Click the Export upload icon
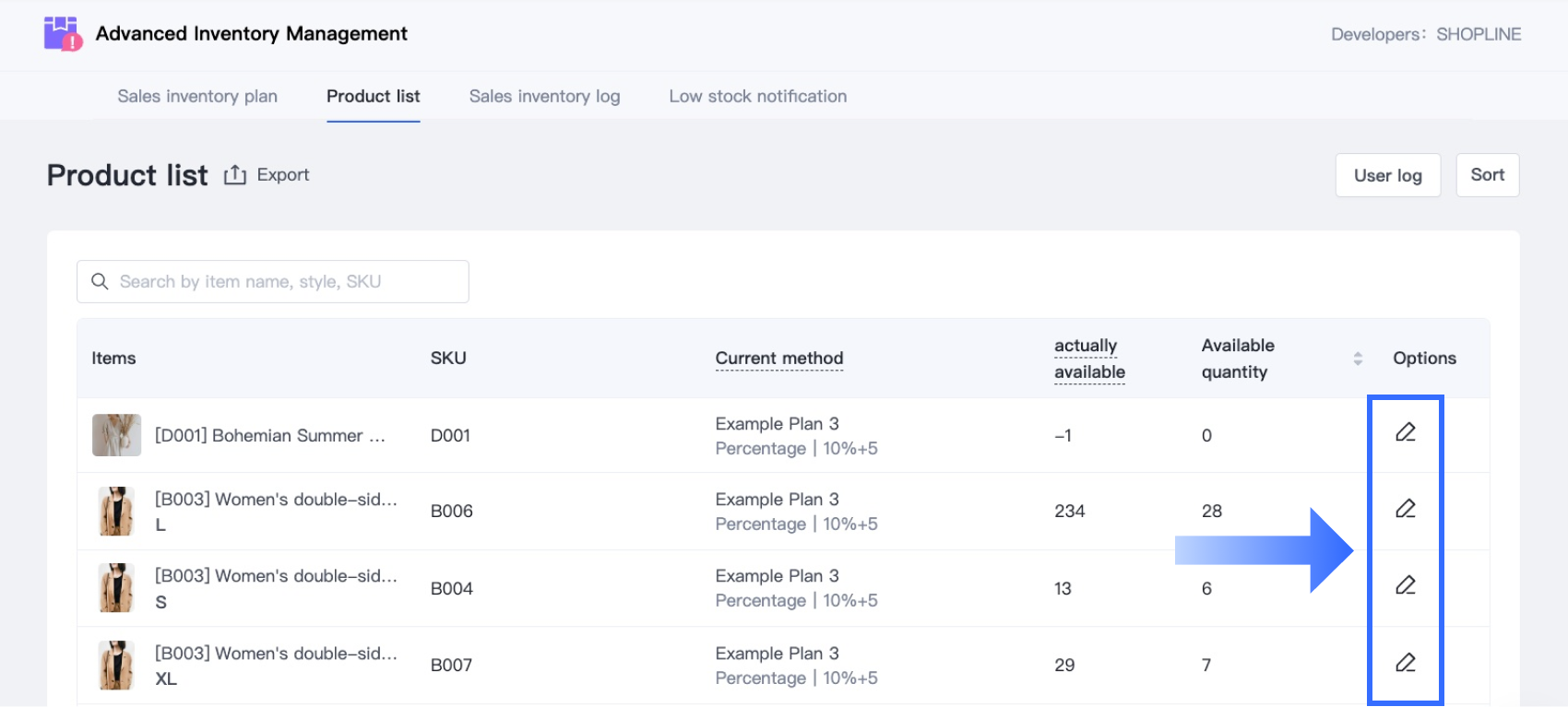 235,175
